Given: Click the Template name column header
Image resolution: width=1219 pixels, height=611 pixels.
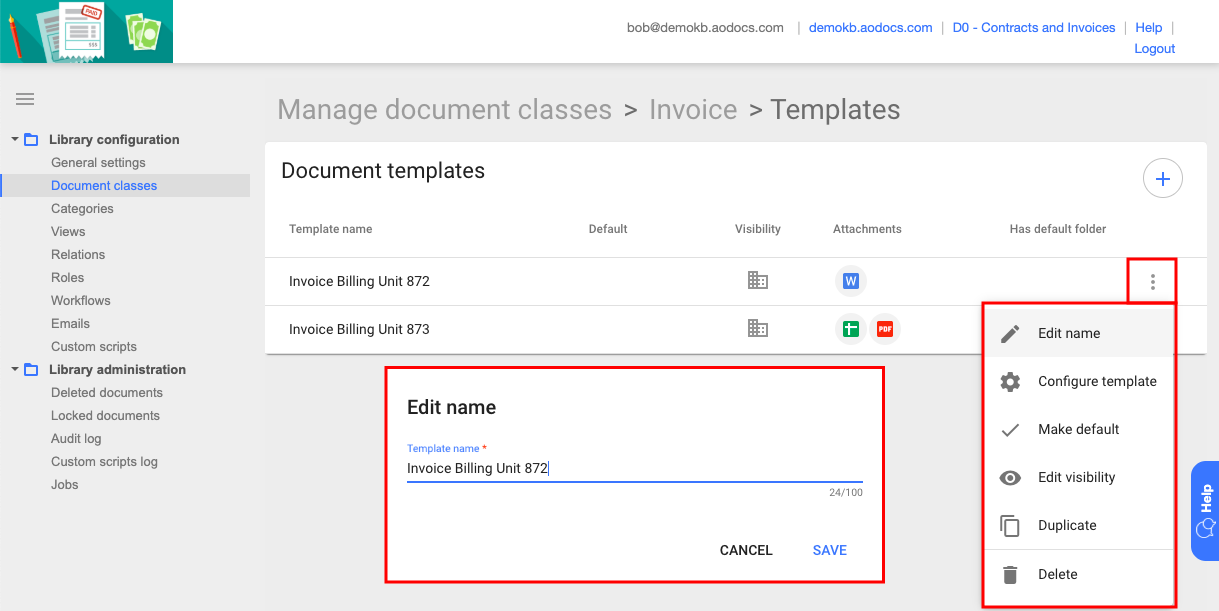Looking at the screenshot, I should tap(330, 229).
